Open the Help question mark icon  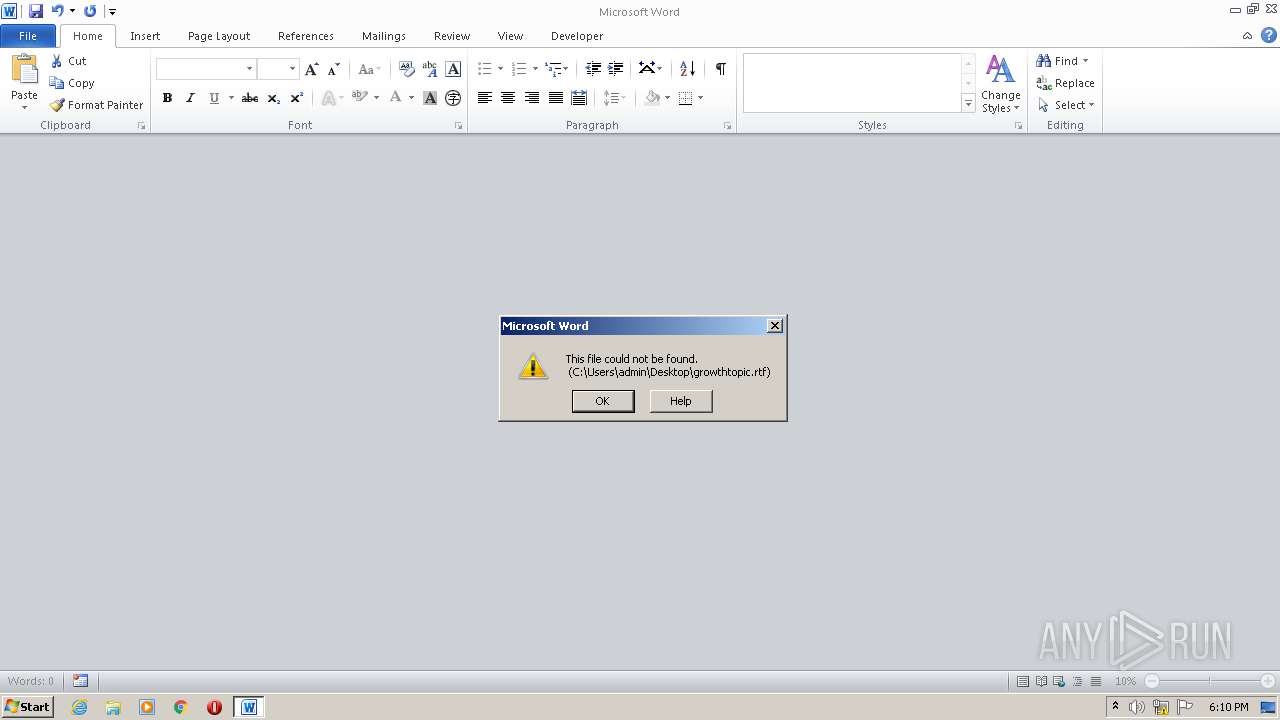coord(1268,35)
